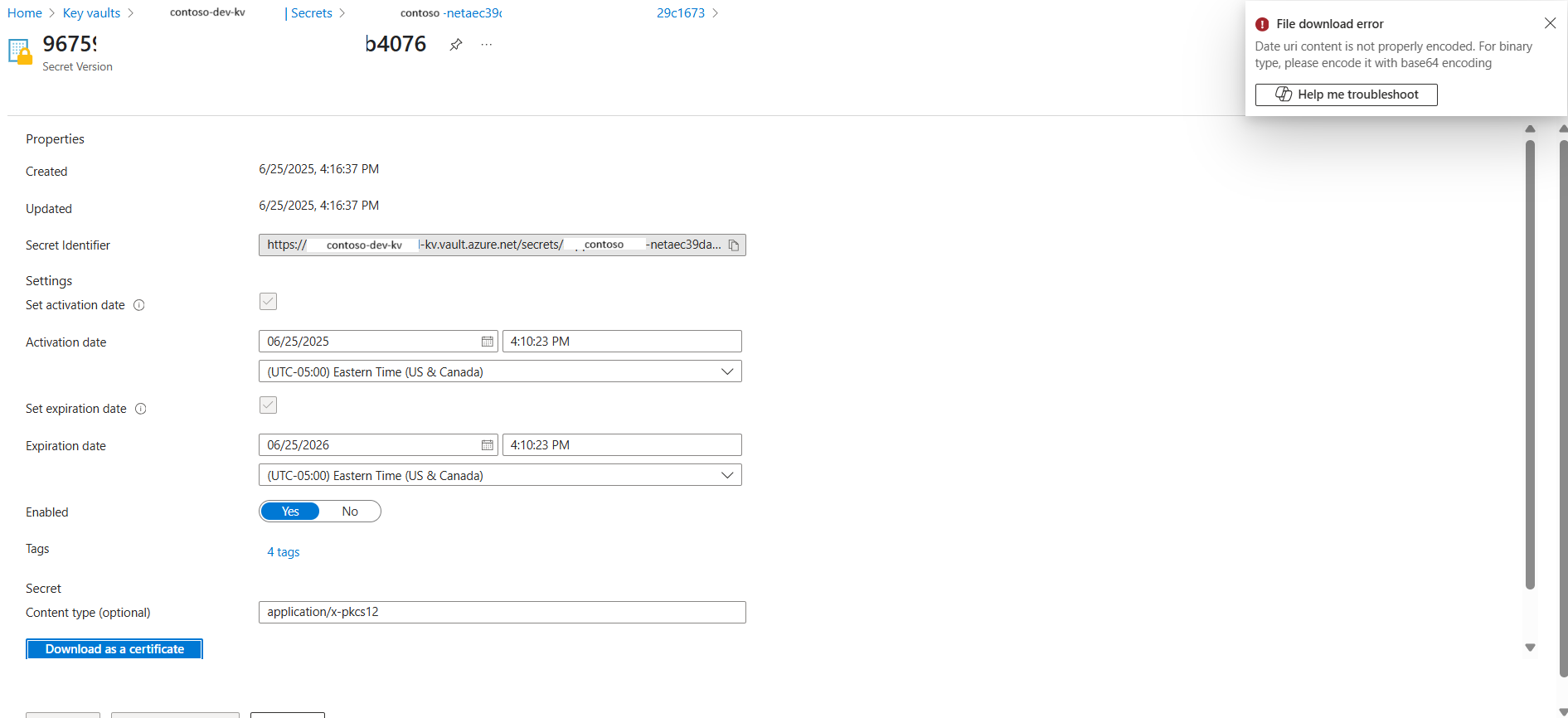Click the Content type input field

pos(502,612)
